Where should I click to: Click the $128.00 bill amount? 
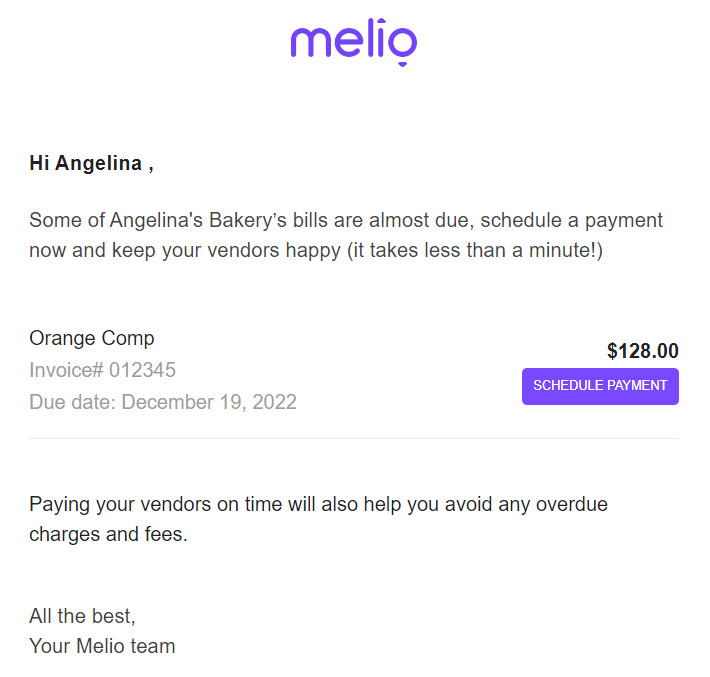point(643,351)
